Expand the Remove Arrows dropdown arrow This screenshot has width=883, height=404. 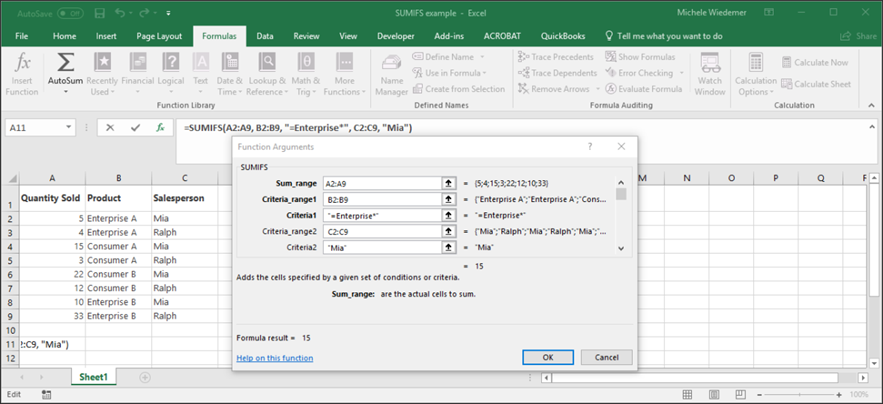(598, 88)
